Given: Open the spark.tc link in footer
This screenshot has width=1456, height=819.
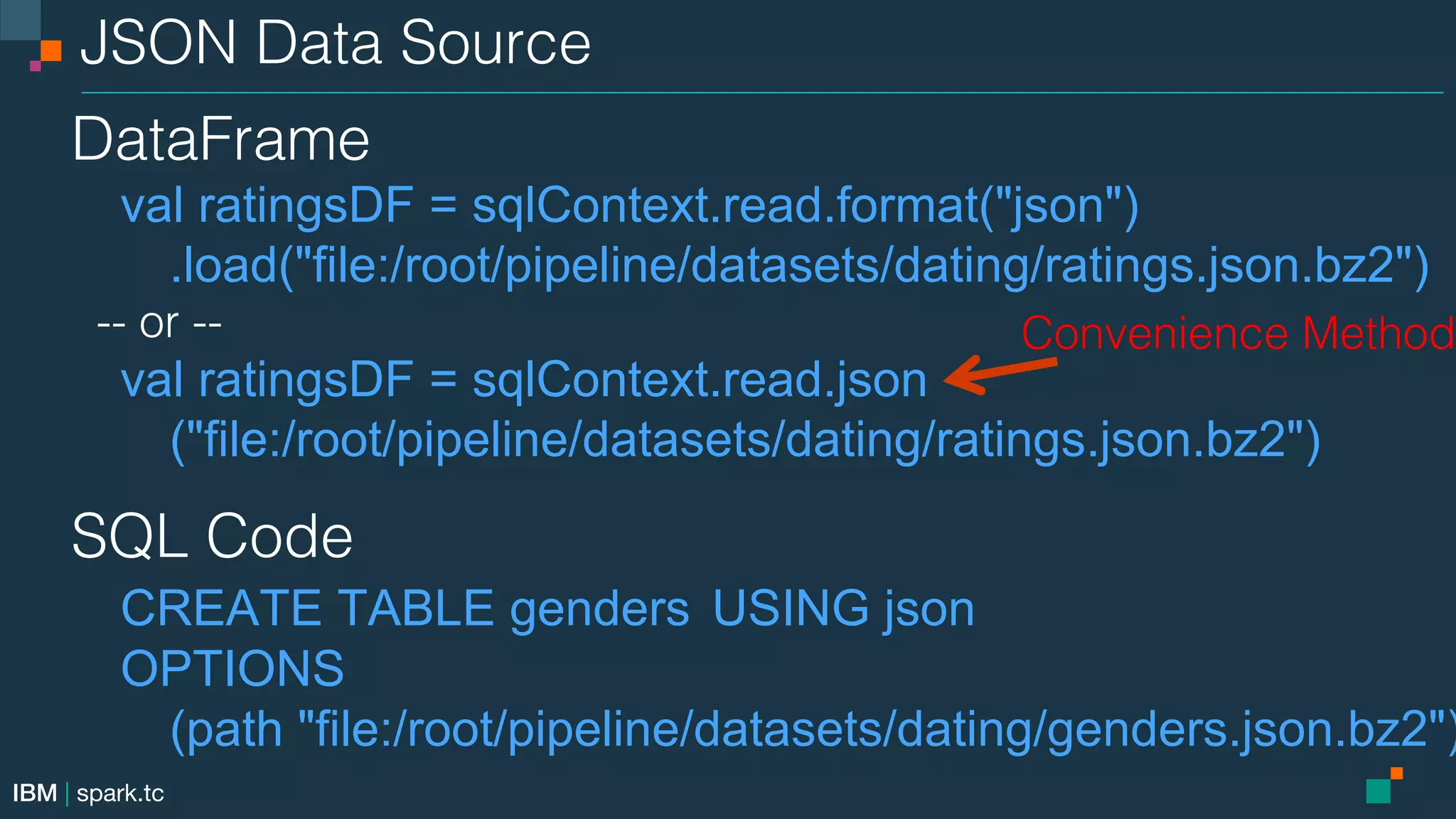Looking at the screenshot, I should click(120, 793).
